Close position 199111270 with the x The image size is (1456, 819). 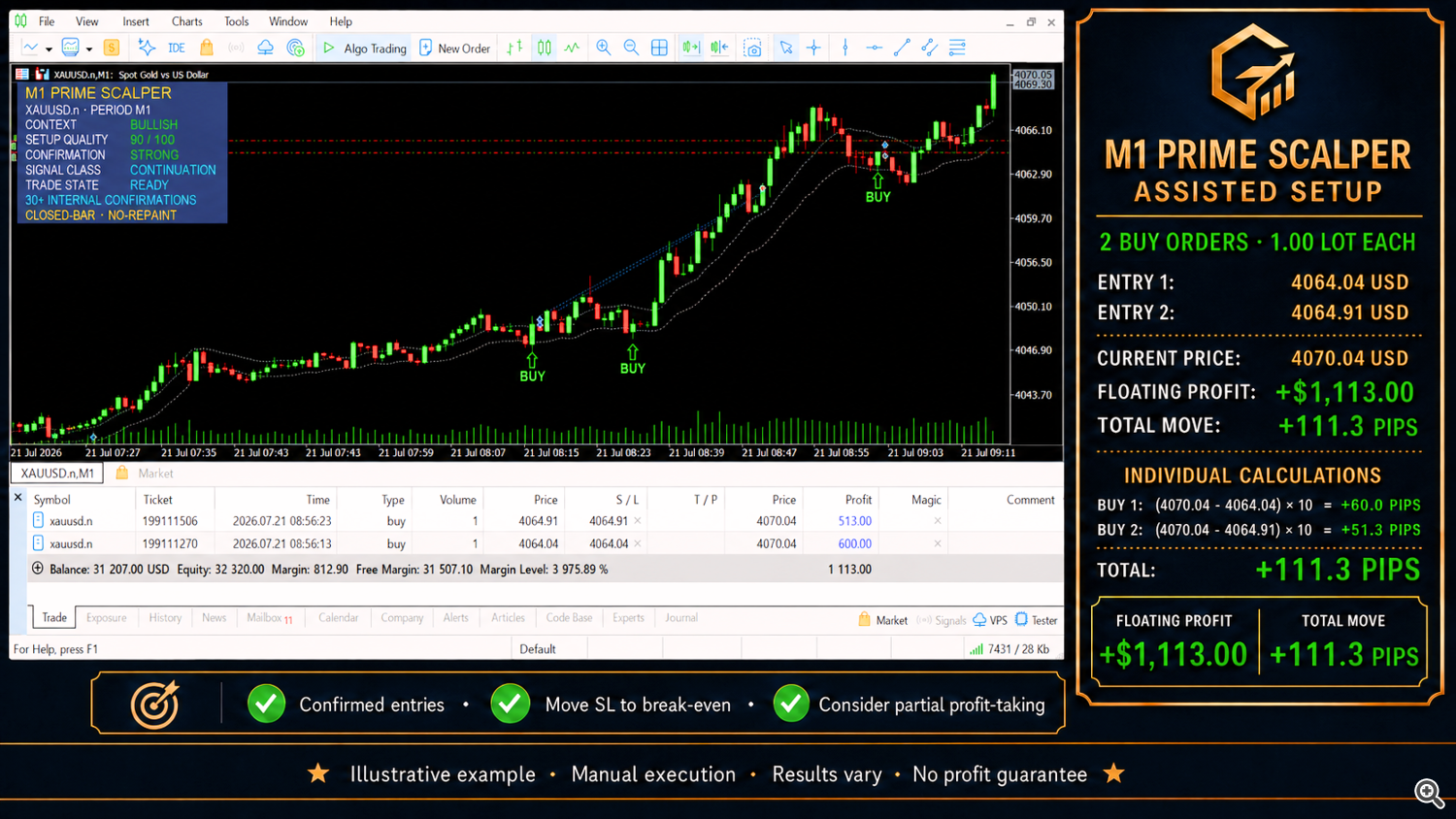[937, 543]
